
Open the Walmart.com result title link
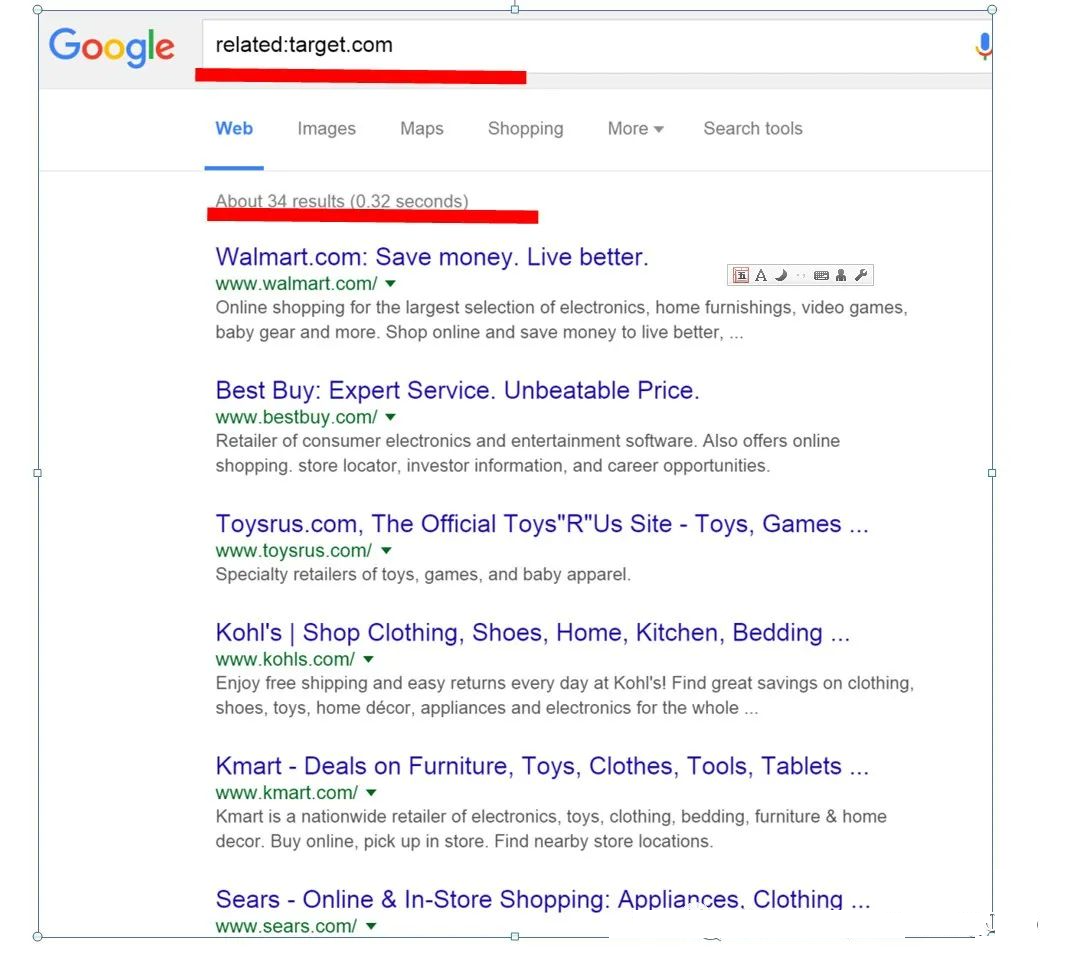click(432, 257)
